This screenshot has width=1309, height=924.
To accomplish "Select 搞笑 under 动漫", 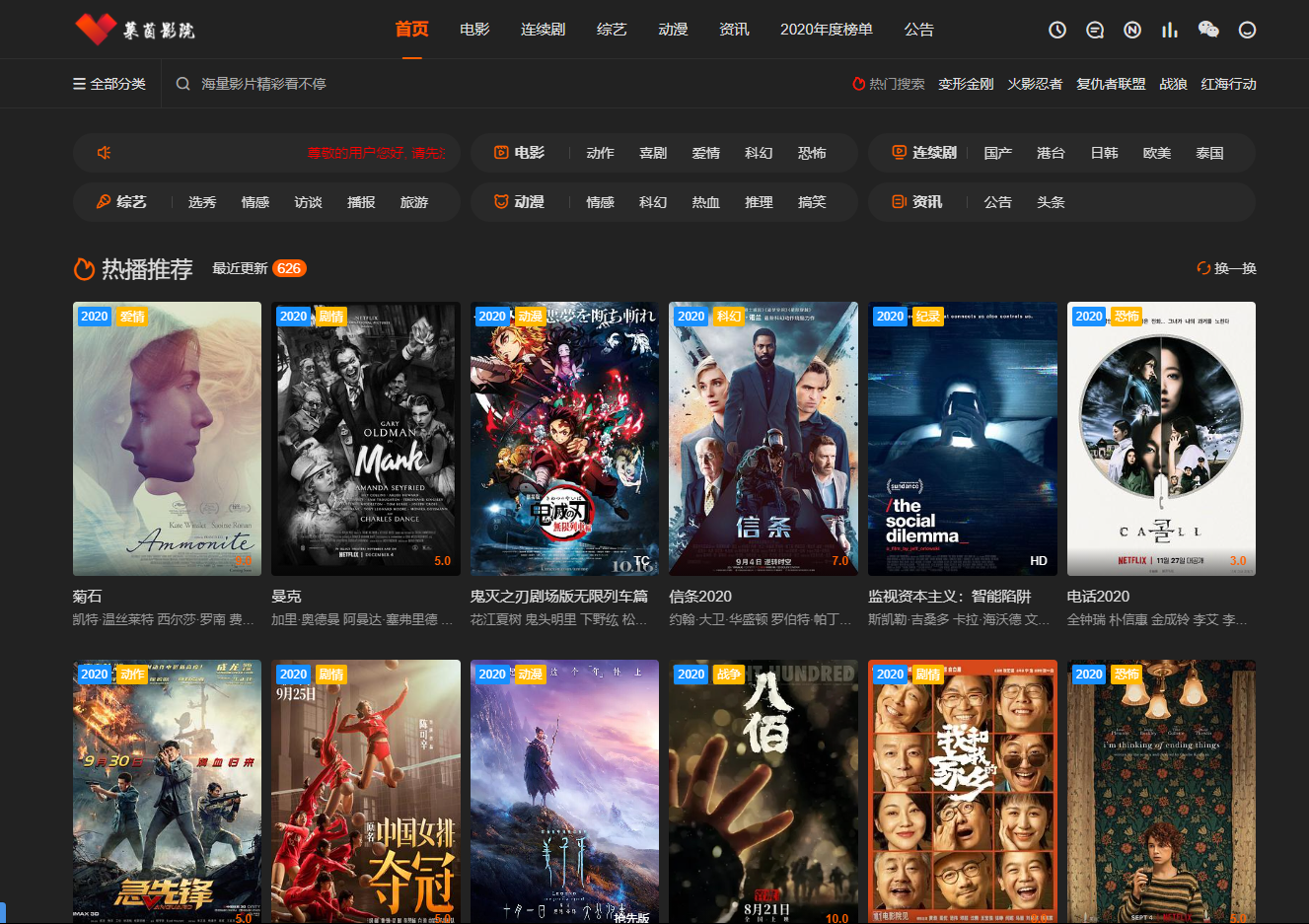I will pos(812,202).
